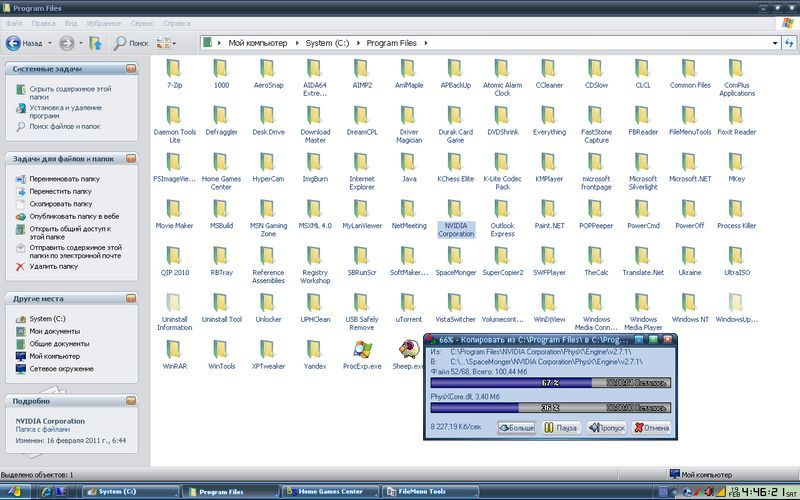
Task: Select the Daemon Tools Lite folder
Action: (x=174, y=115)
